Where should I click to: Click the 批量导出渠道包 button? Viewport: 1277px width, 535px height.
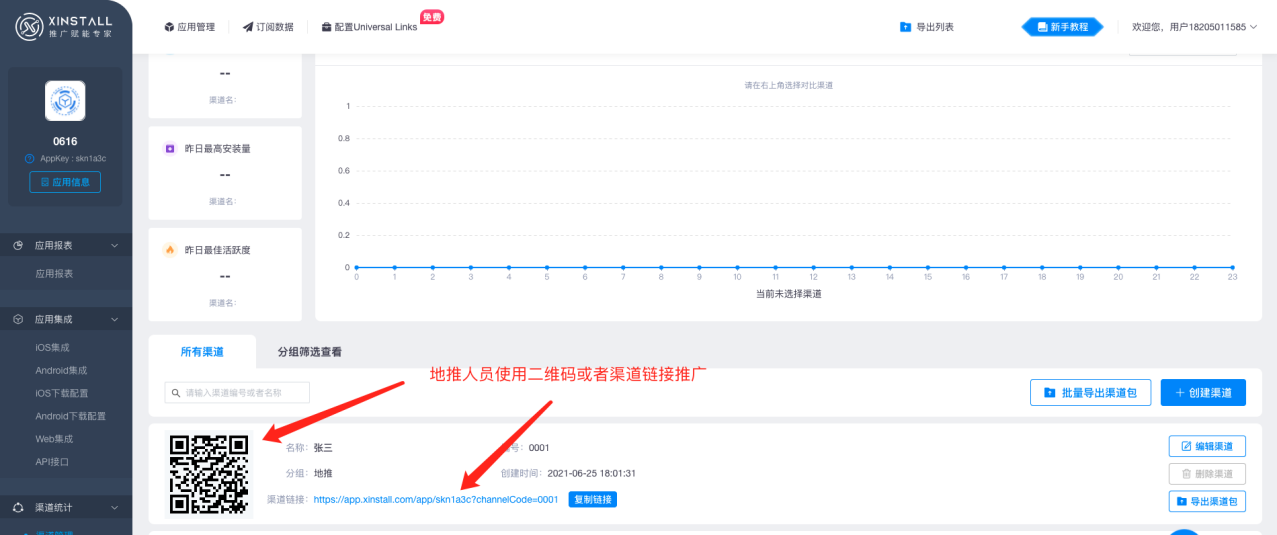(x=1090, y=393)
